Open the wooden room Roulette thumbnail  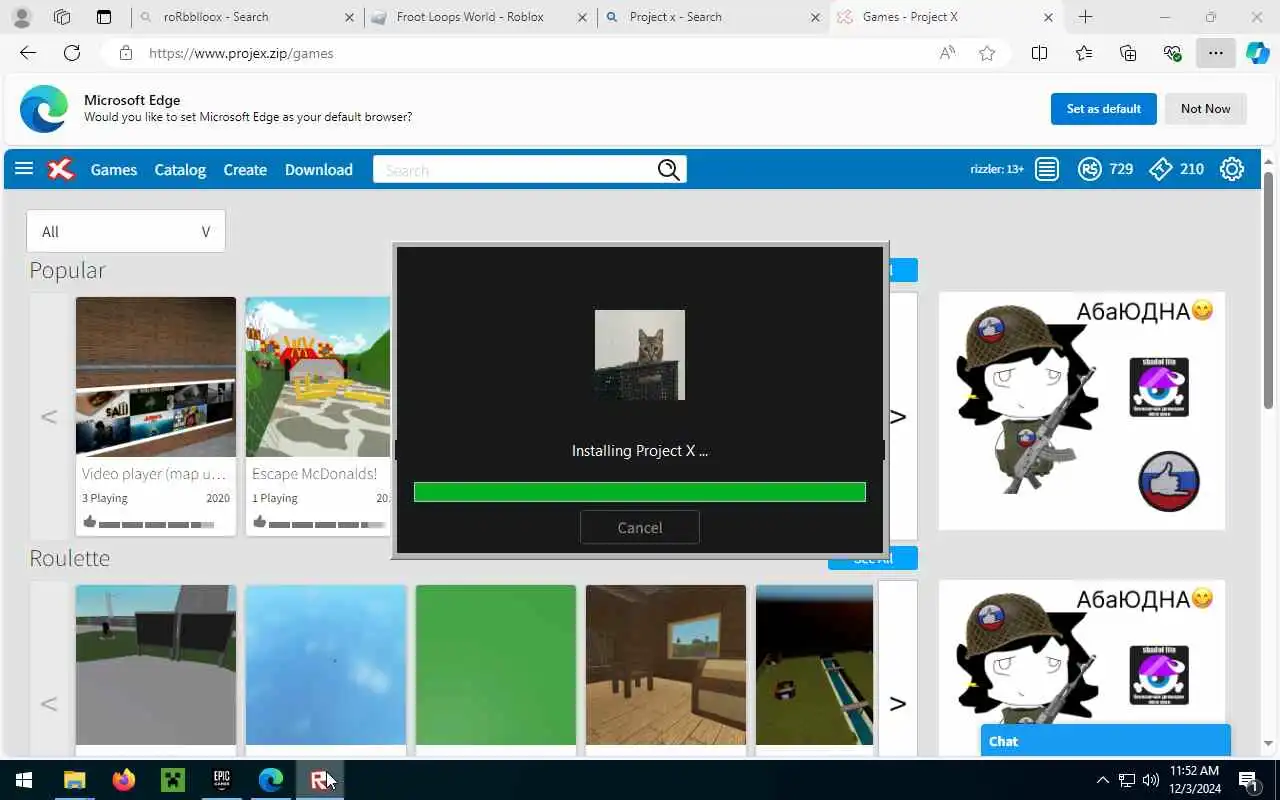(x=666, y=665)
